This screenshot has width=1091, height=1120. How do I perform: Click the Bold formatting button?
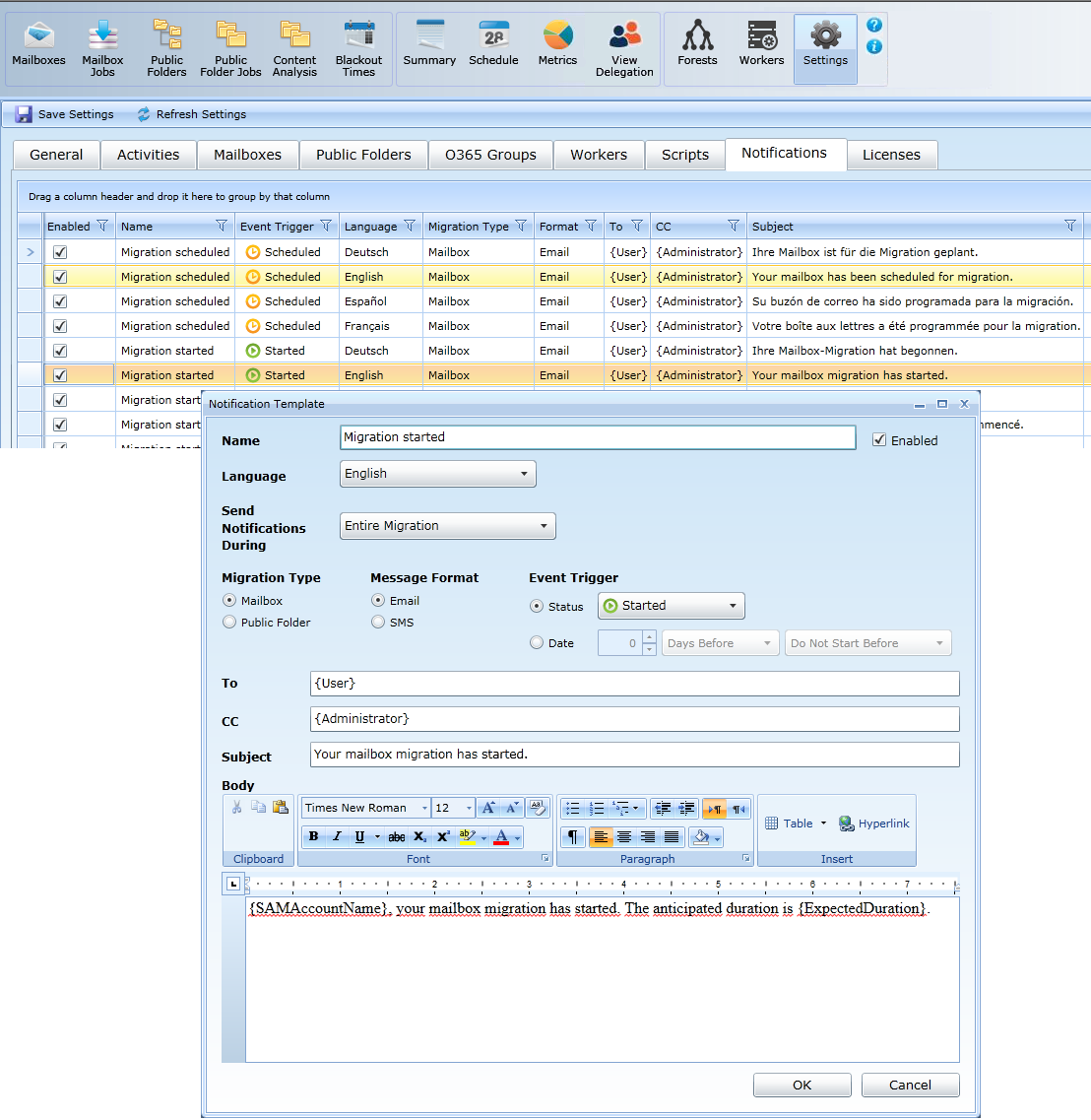tap(313, 836)
